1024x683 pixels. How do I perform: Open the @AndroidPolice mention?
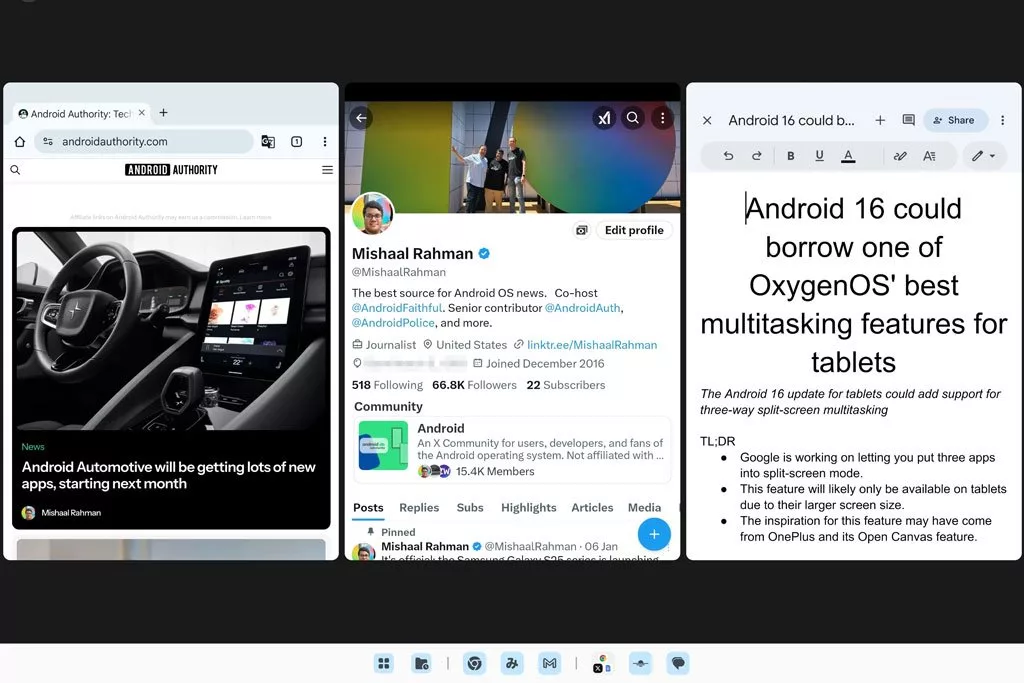[393, 323]
